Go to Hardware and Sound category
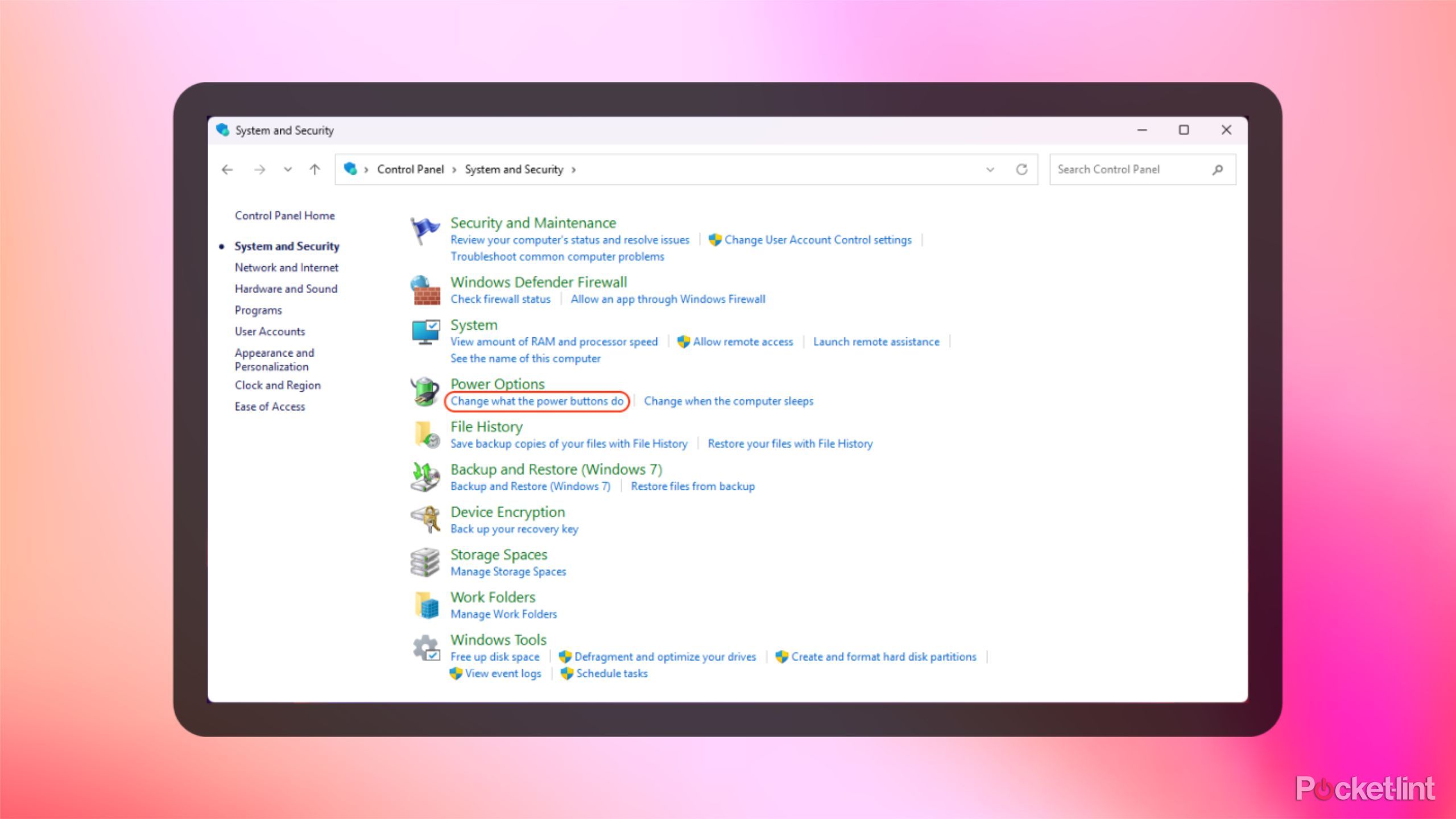This screenshot has width=1456, height=819. (286, 289)
